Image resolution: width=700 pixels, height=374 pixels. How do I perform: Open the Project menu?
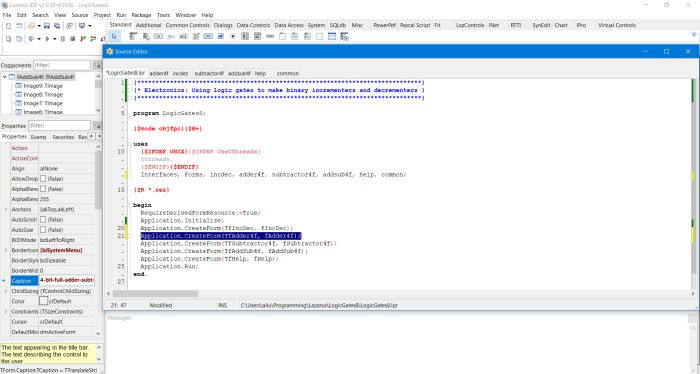pos(102,15)
